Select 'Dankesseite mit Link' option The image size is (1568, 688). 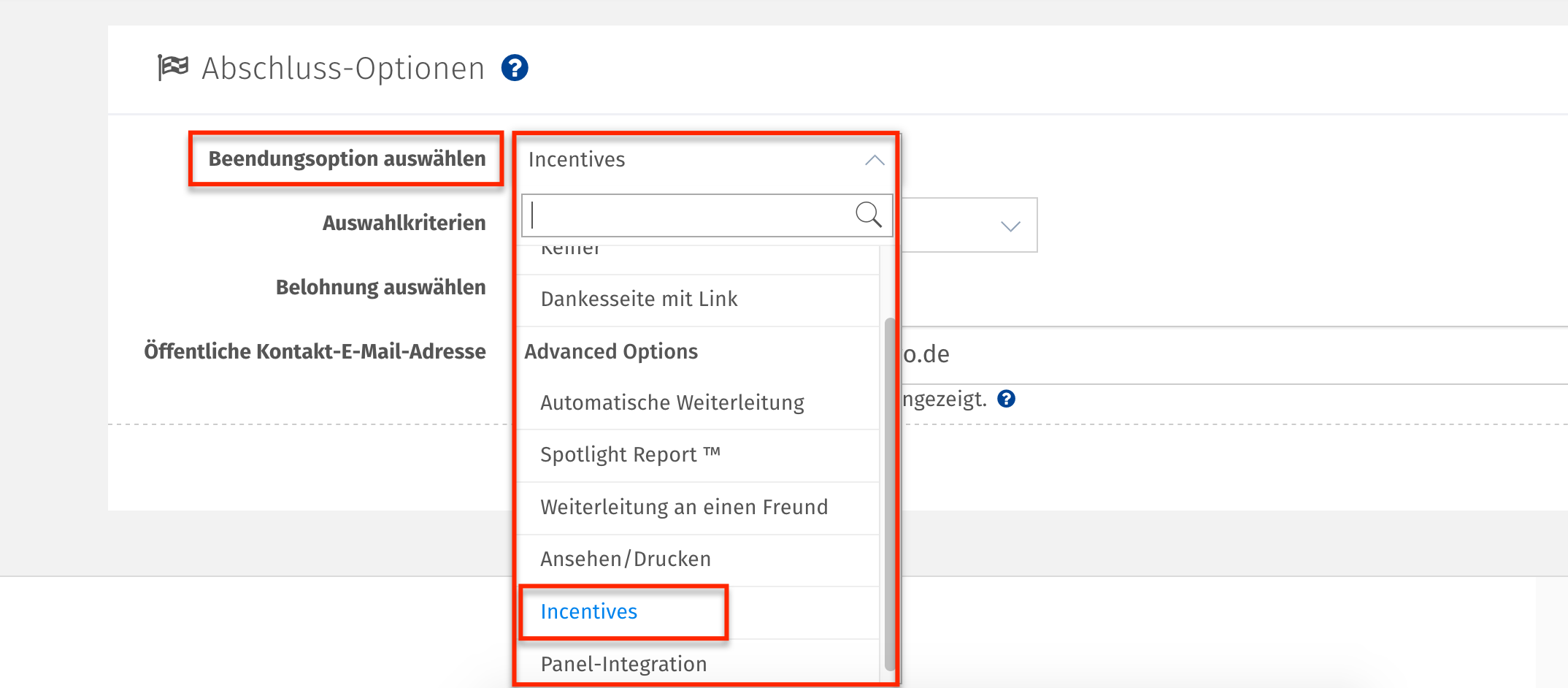tap(639, 299)
